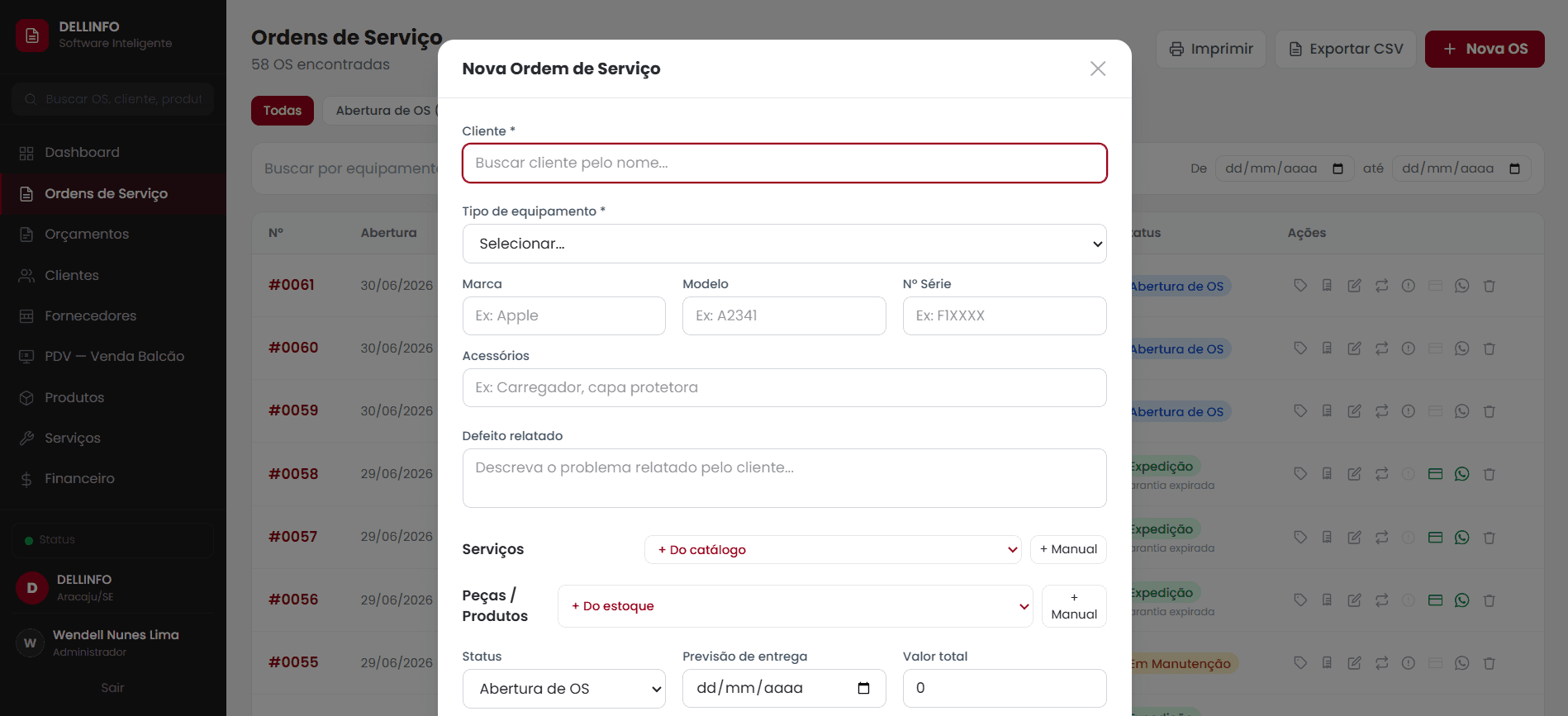Open Financeiro in the sidebar
Screen dimensions: 1568x716
[x=113, y=479]
